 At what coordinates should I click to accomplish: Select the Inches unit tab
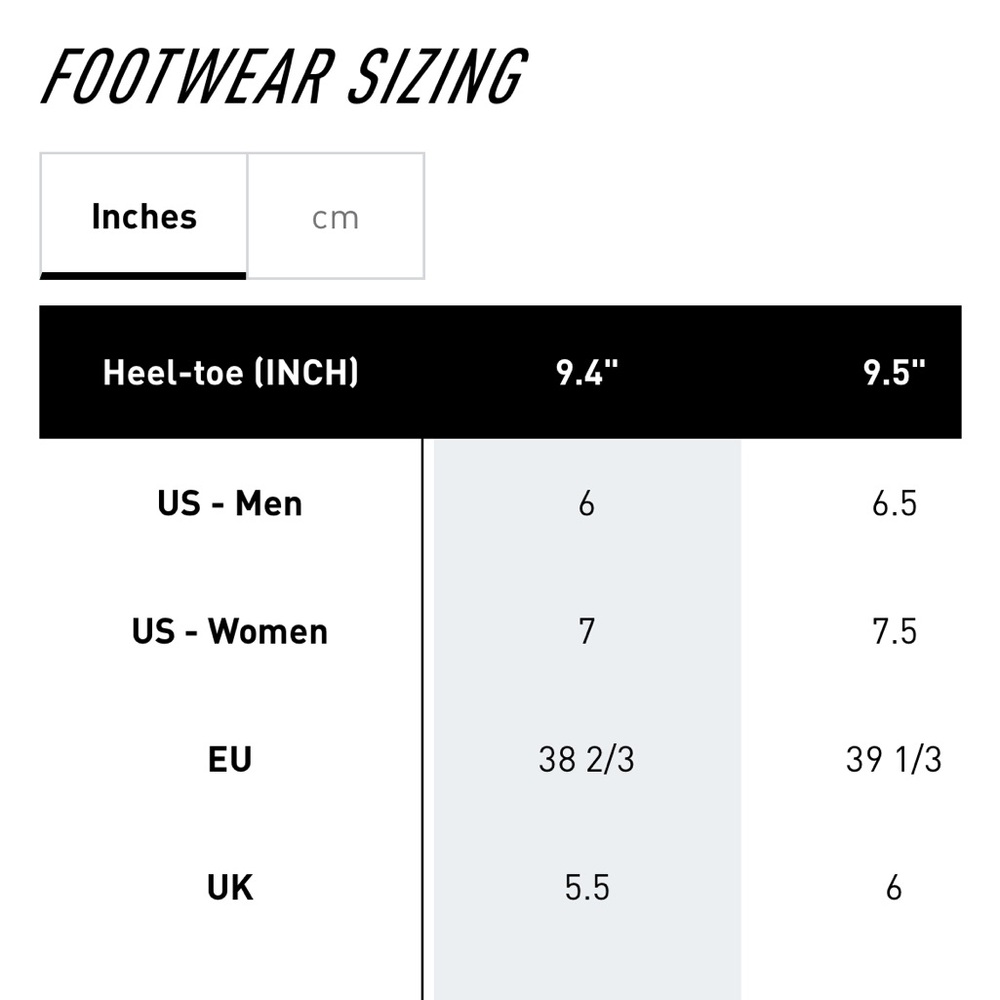tap(143, 216)
